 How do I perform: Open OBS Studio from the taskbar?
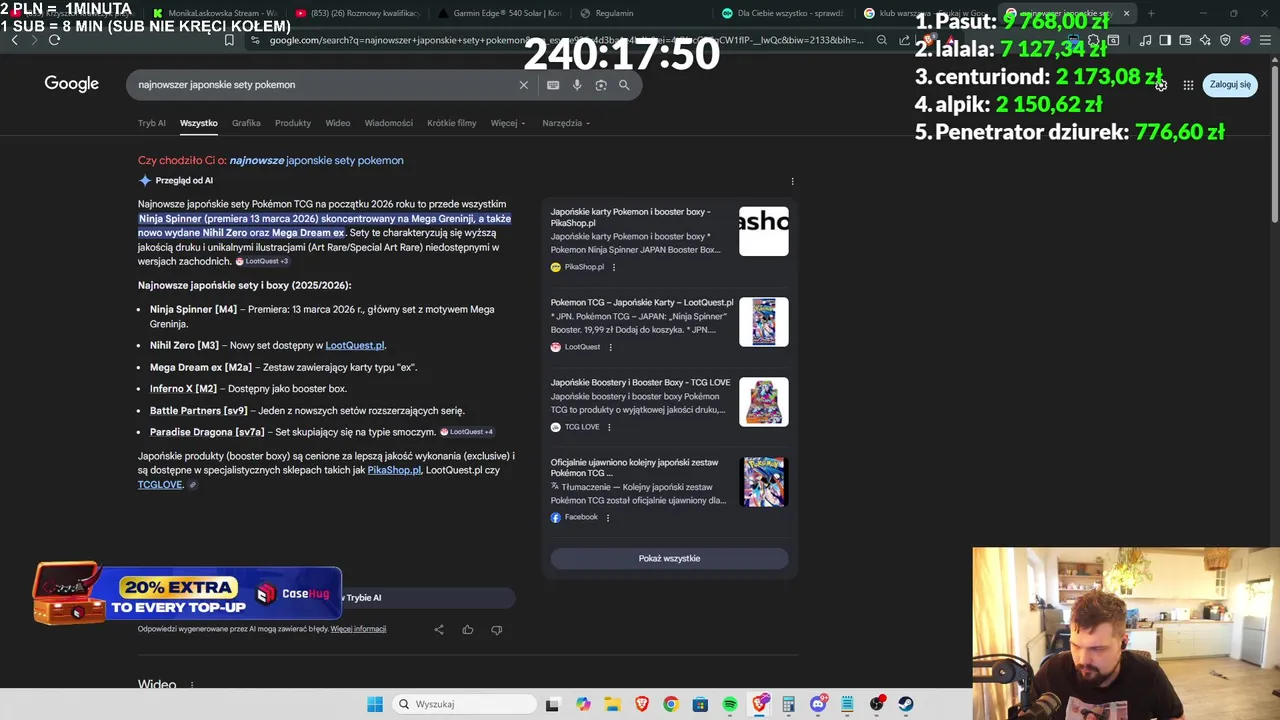pyautogui.click(x=877, y=704)
